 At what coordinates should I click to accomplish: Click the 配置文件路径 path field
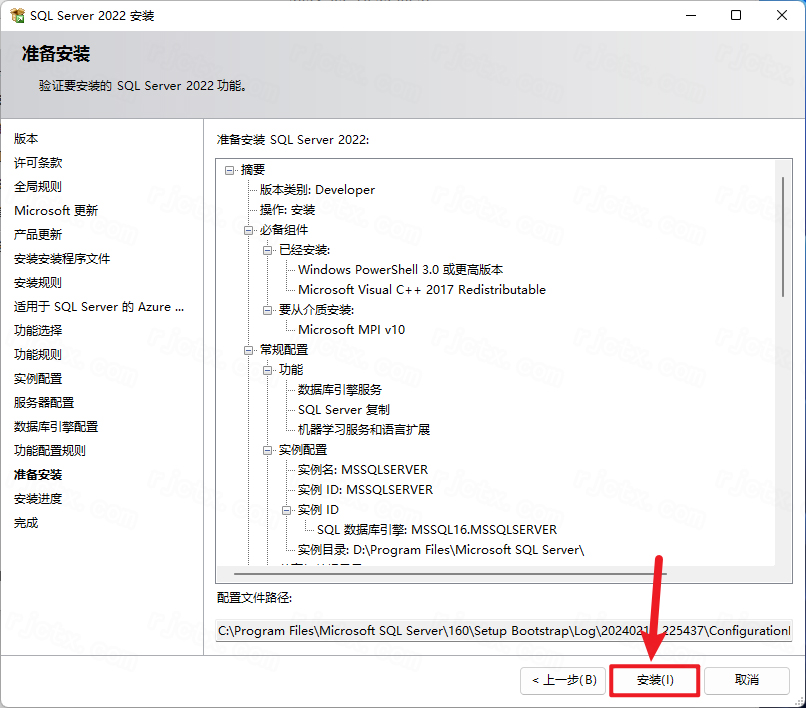click(504, 631)
